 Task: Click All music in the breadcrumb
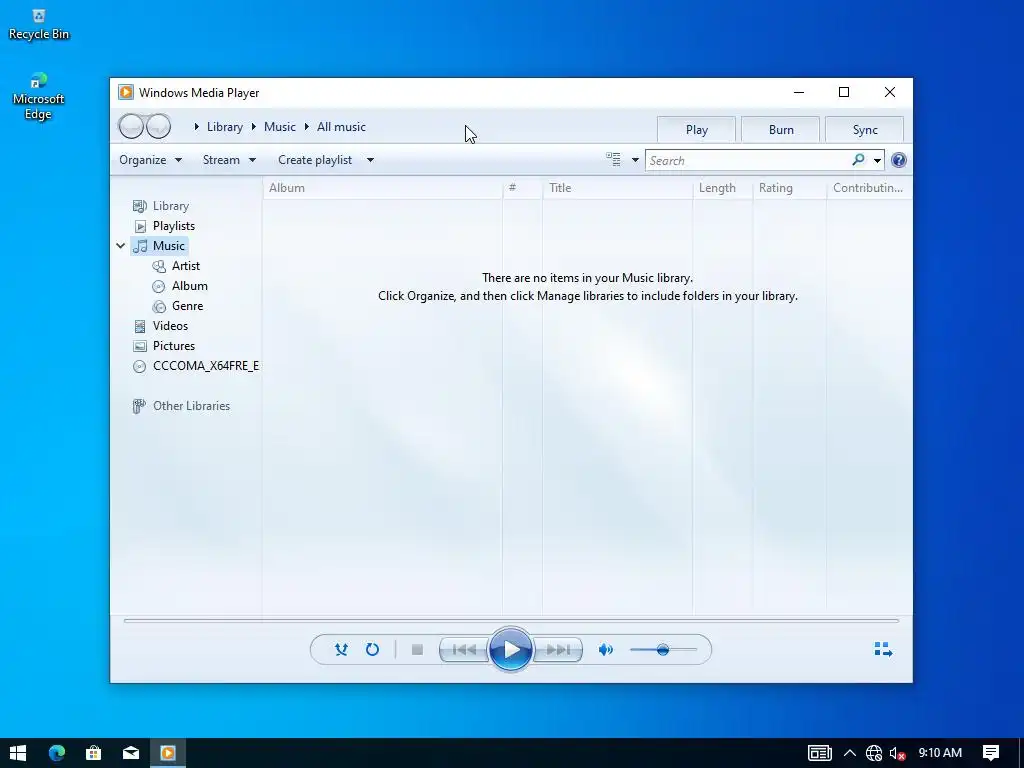(341, 127)
